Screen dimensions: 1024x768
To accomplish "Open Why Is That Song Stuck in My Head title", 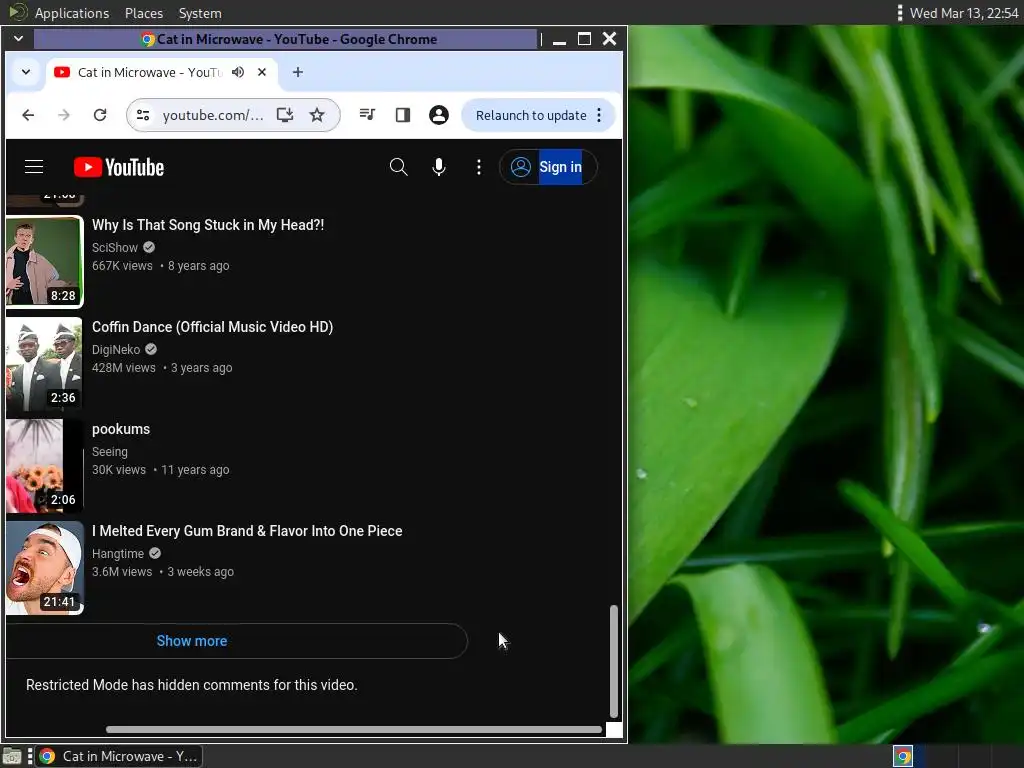I will tap(208, 225).
